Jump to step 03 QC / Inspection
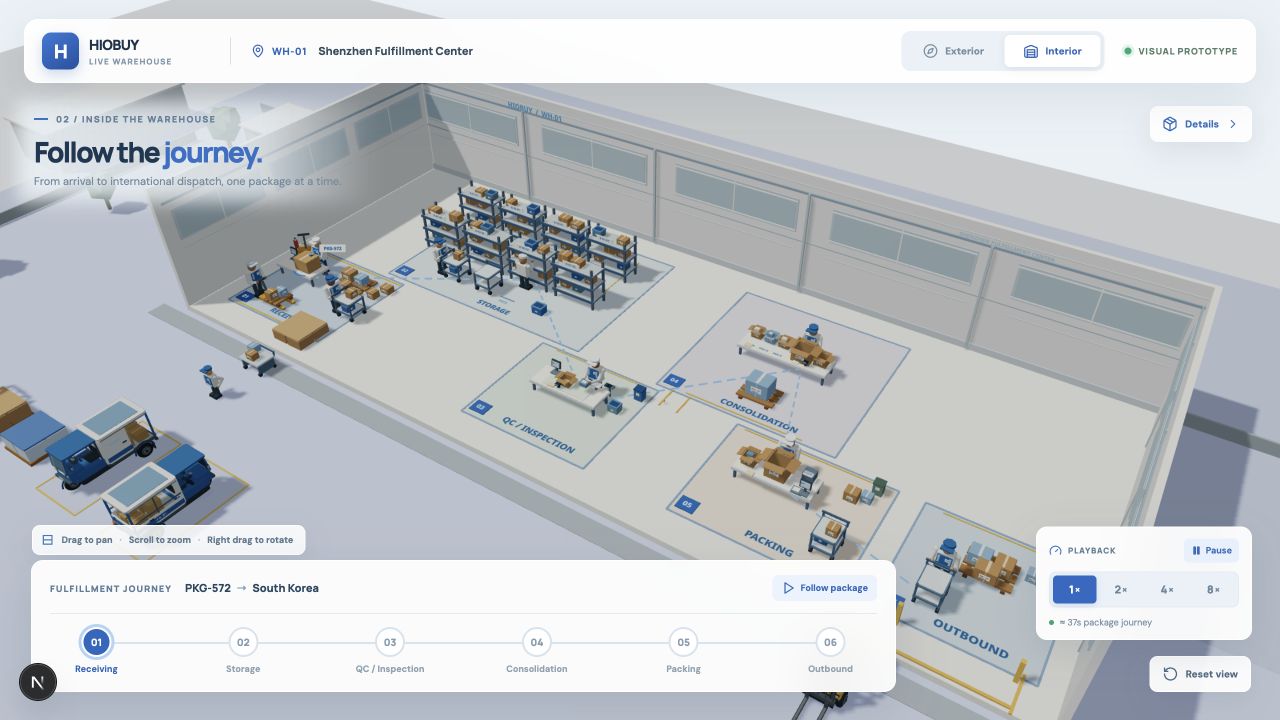Screen dimensions: 1280x720 pyautogui.click(x=390, y=642)
